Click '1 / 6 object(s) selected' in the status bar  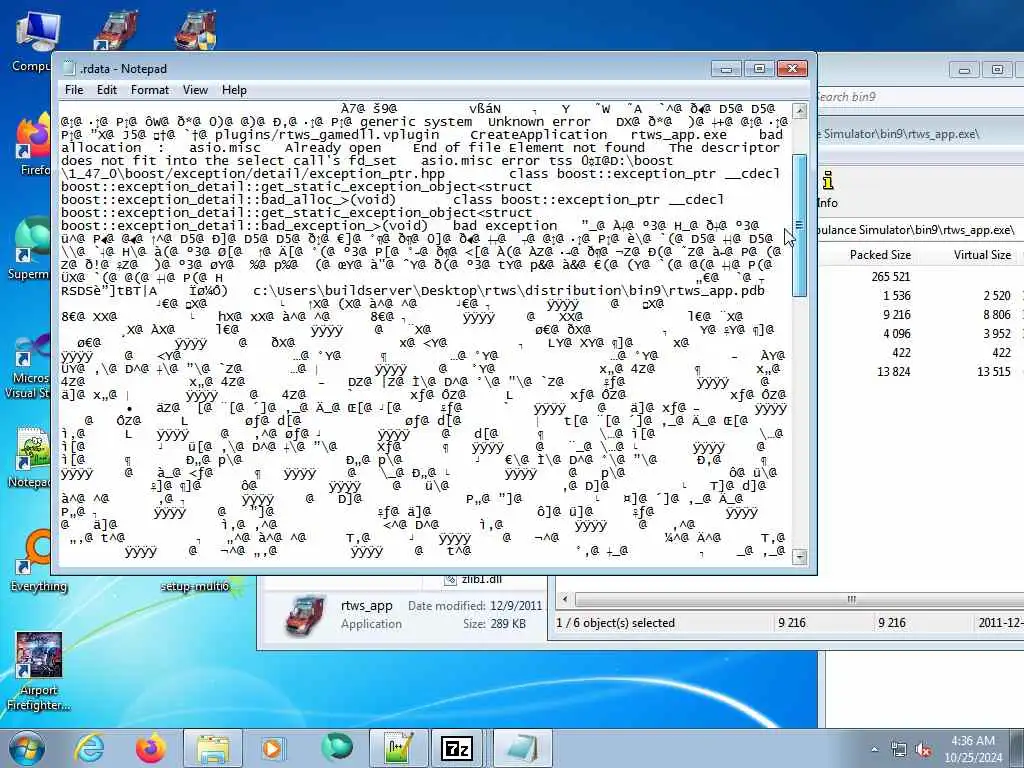pyautogui.click(x=615, y=622)
